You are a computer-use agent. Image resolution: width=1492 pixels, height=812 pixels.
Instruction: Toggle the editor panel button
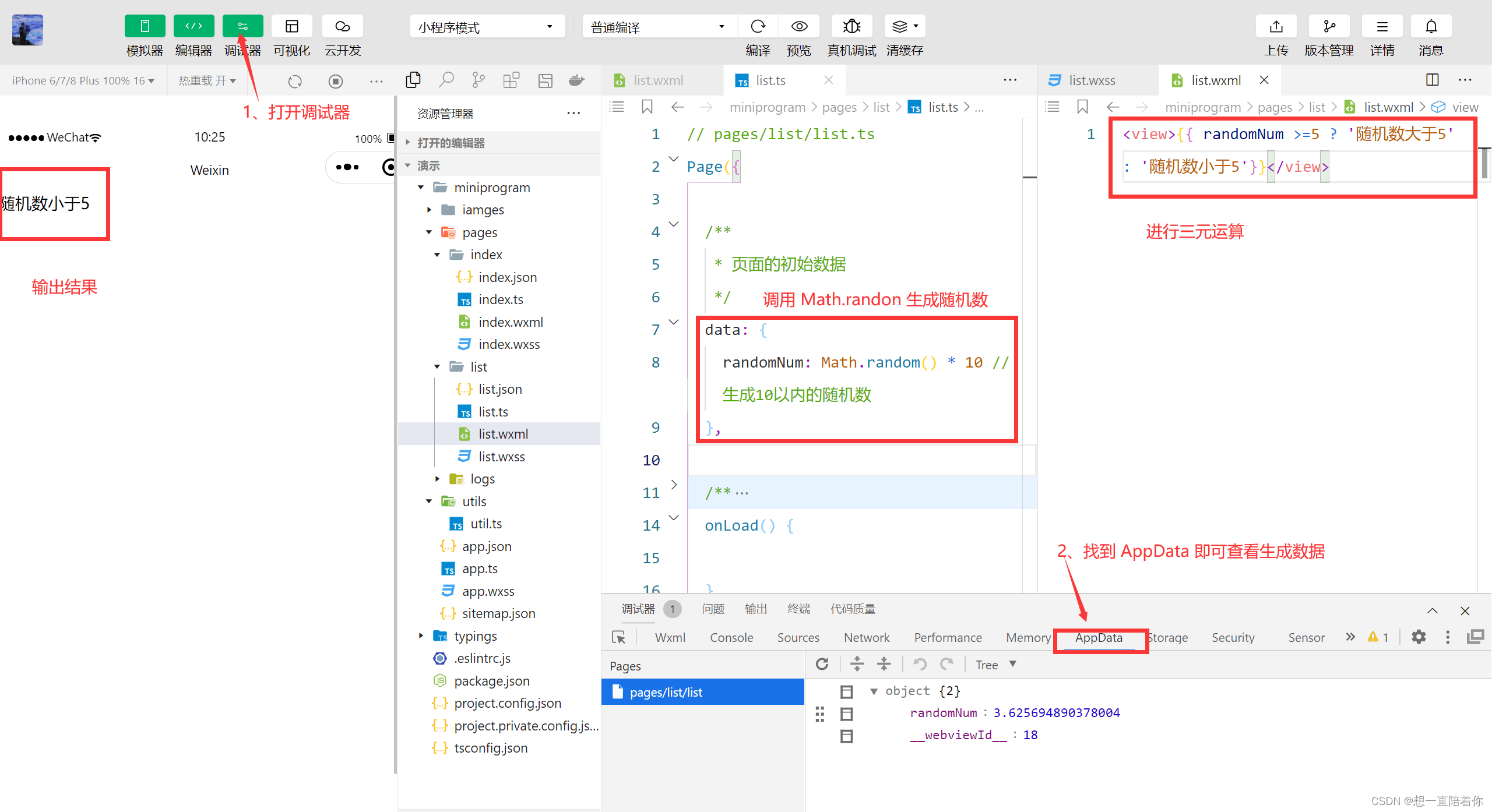click(193, 26)
